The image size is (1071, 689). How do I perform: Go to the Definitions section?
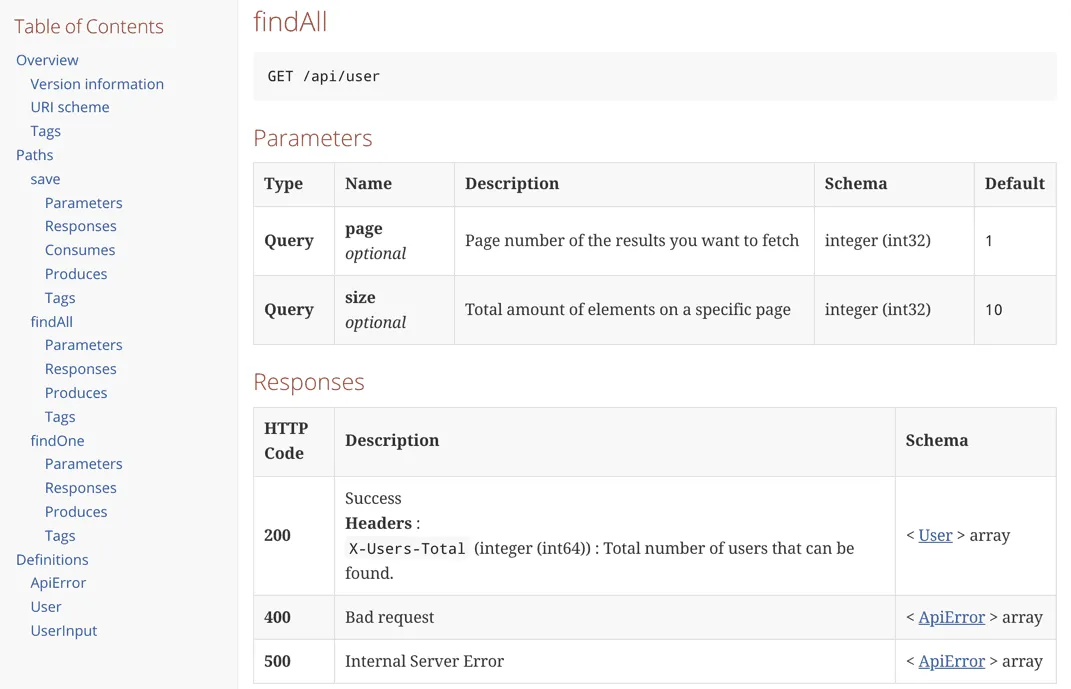pos(52,559)
